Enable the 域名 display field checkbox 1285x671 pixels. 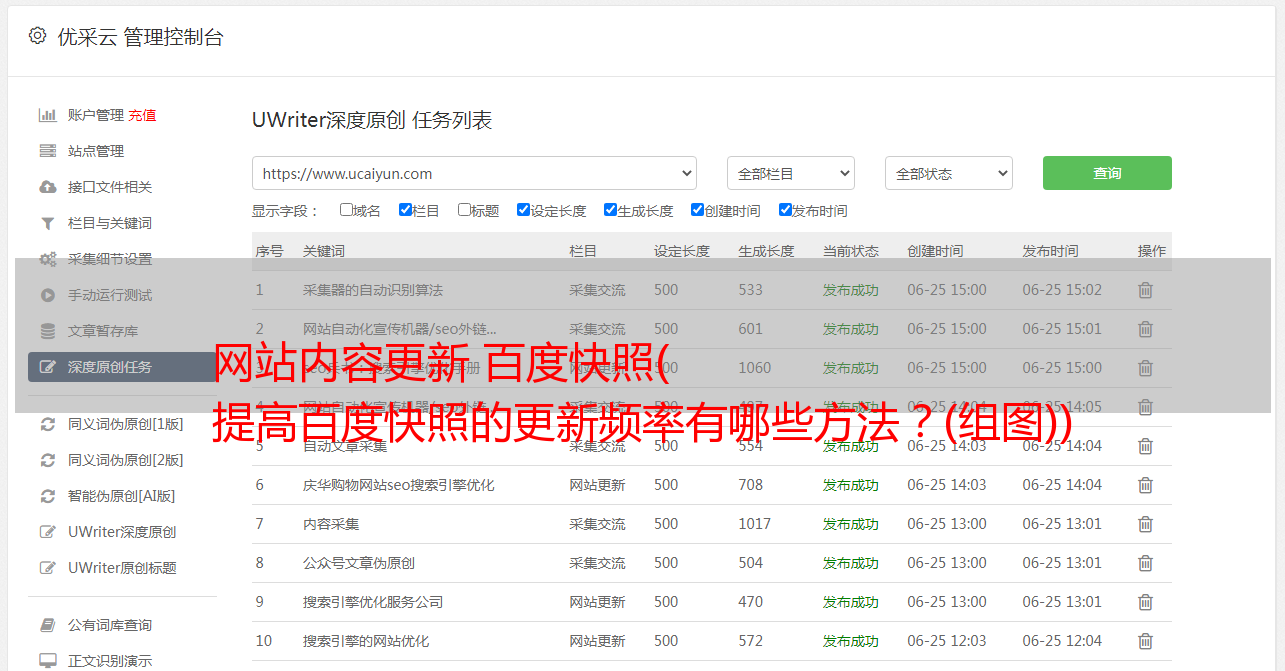click(346, 210)
